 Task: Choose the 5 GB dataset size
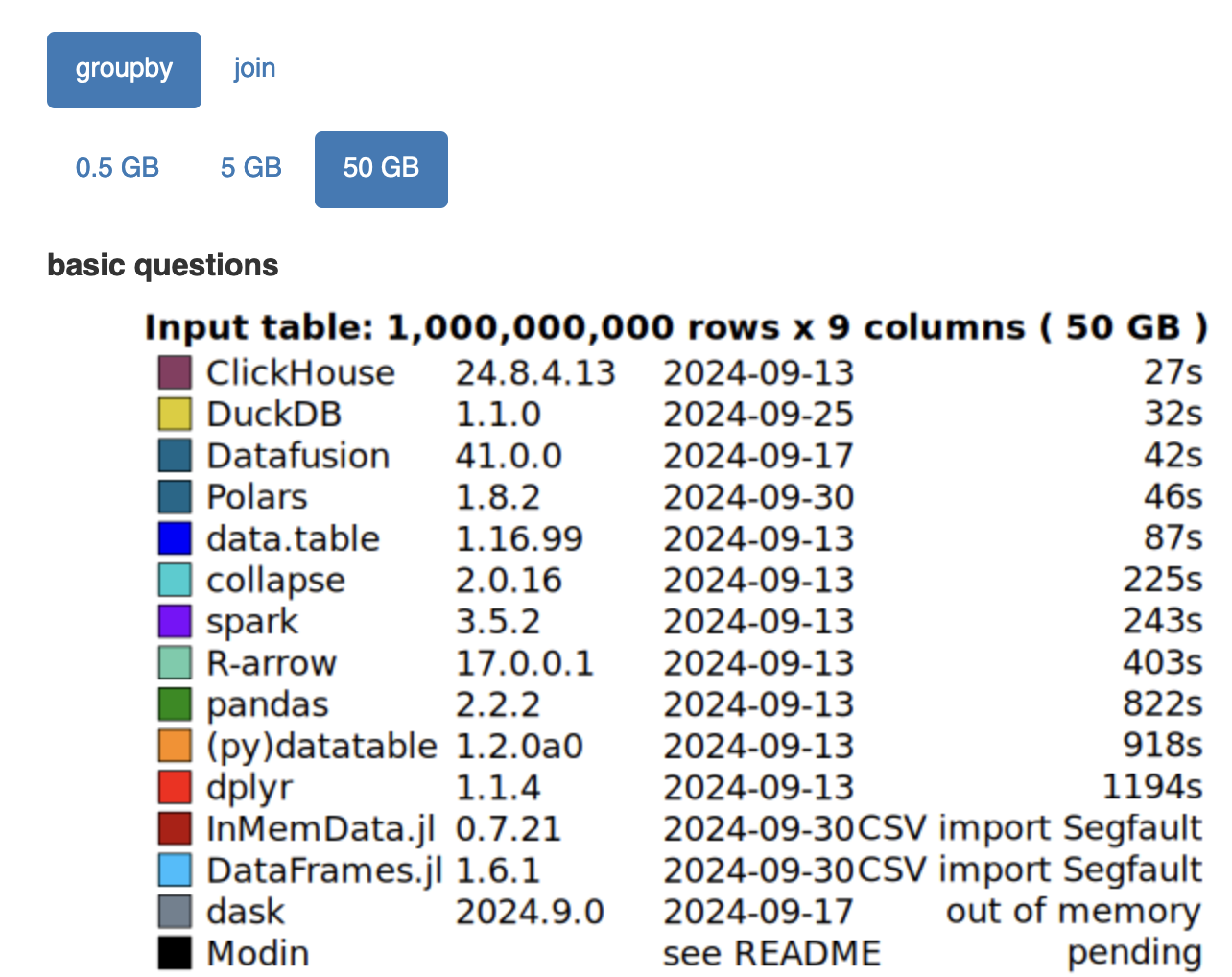(250, 168)
